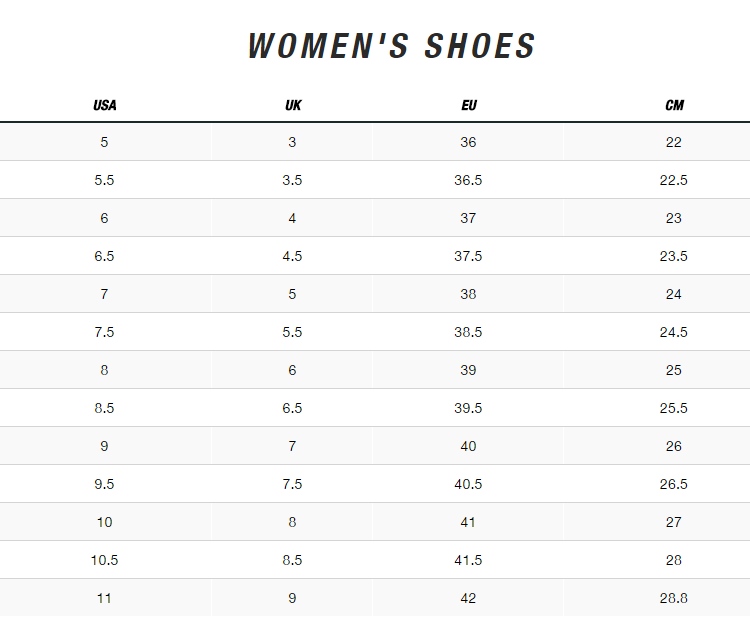Screen dimensions: 750x640
Task: Click the WOMEN'S SHOES heading
Action: (x=392, y=46)
